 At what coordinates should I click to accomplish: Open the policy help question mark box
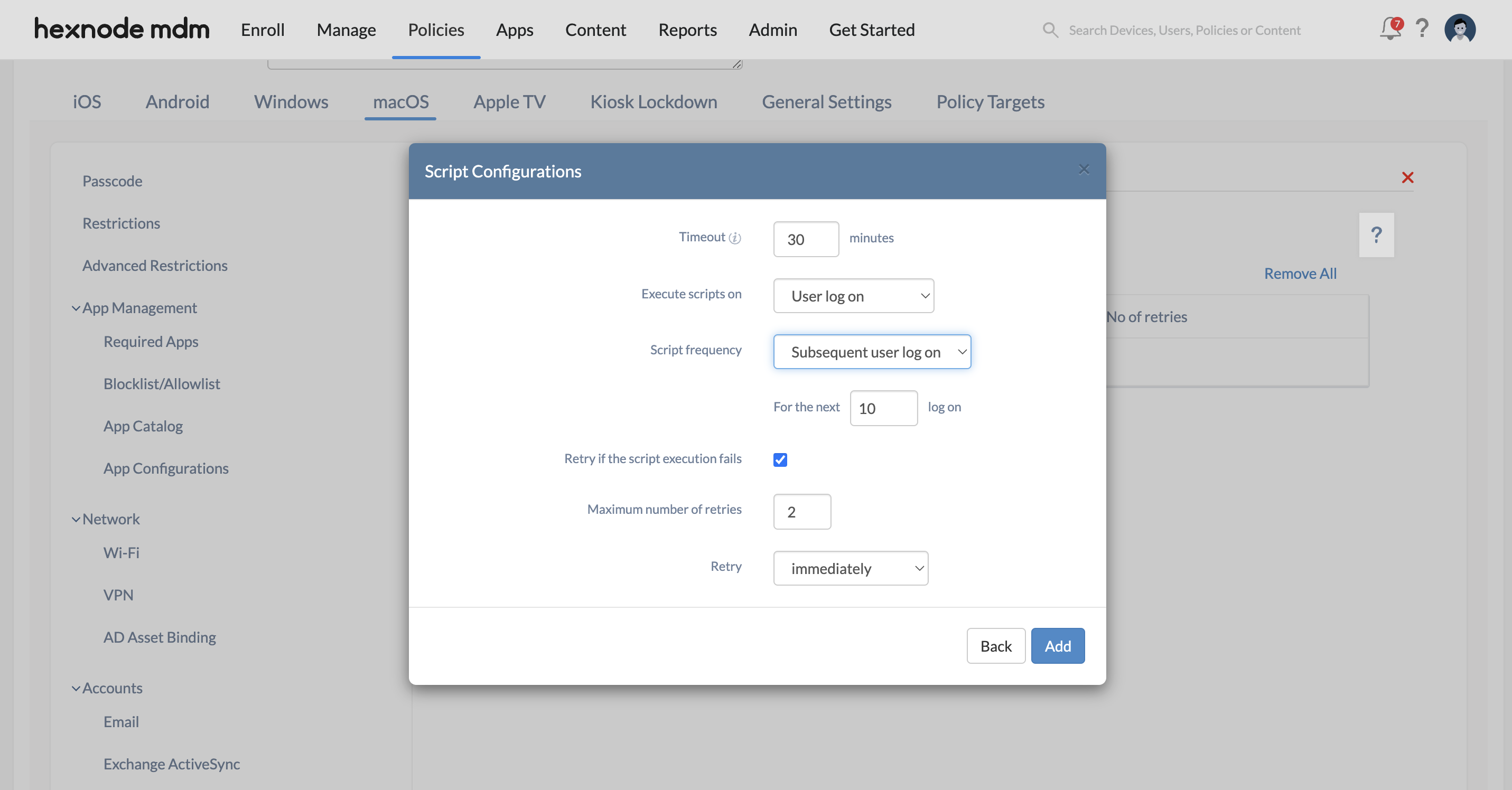click(1376, 234)
